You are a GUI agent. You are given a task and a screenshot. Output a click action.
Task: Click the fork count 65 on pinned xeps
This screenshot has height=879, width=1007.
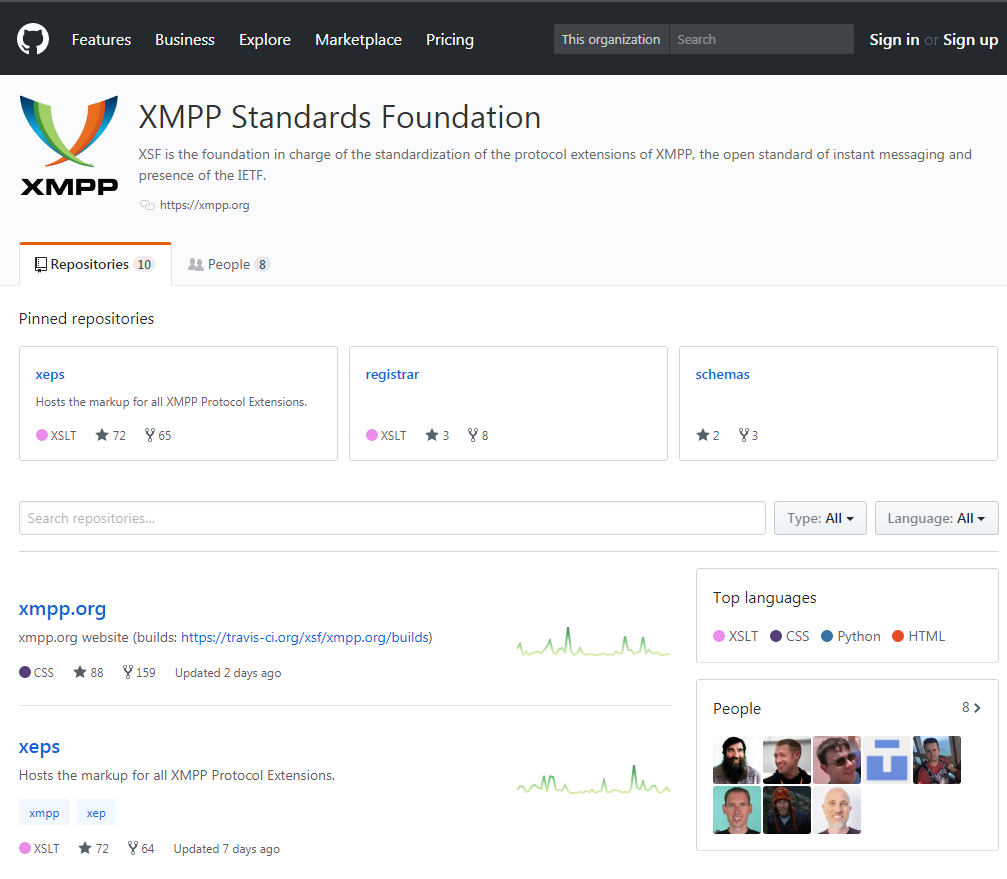[158, 435]
